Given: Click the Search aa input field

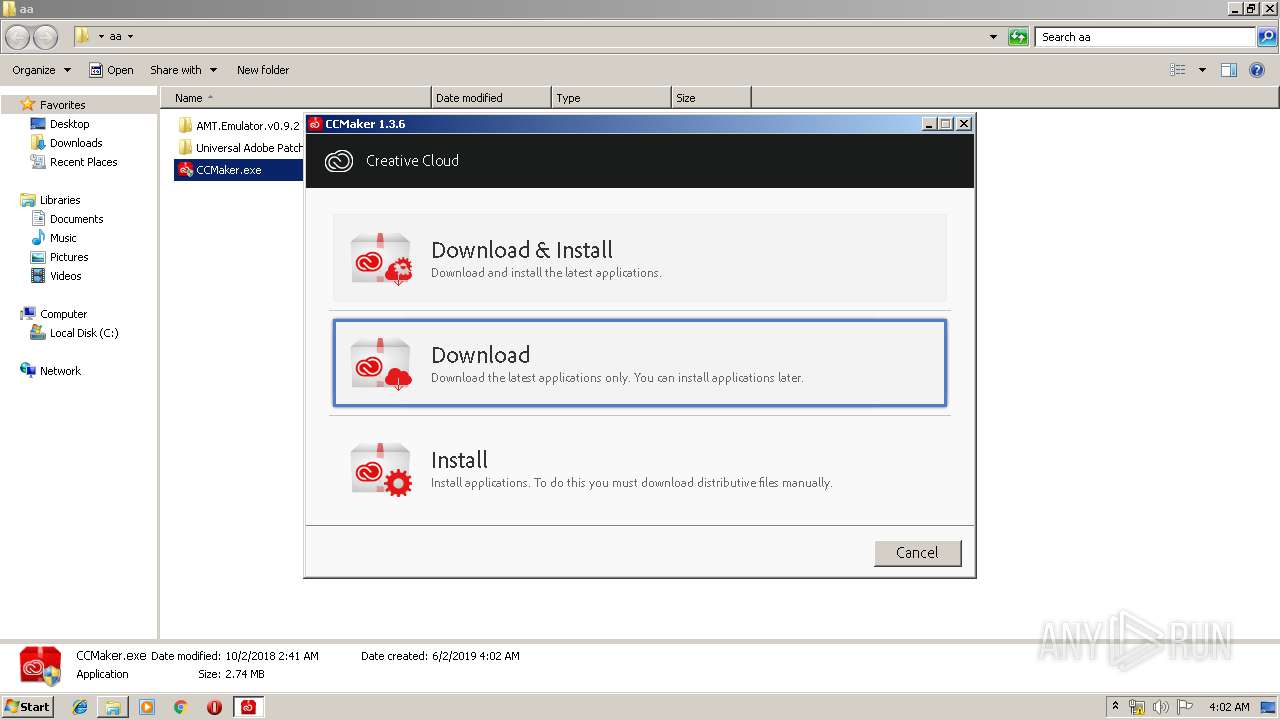Looking at the screenshot, I should (x=1145, y=37).
